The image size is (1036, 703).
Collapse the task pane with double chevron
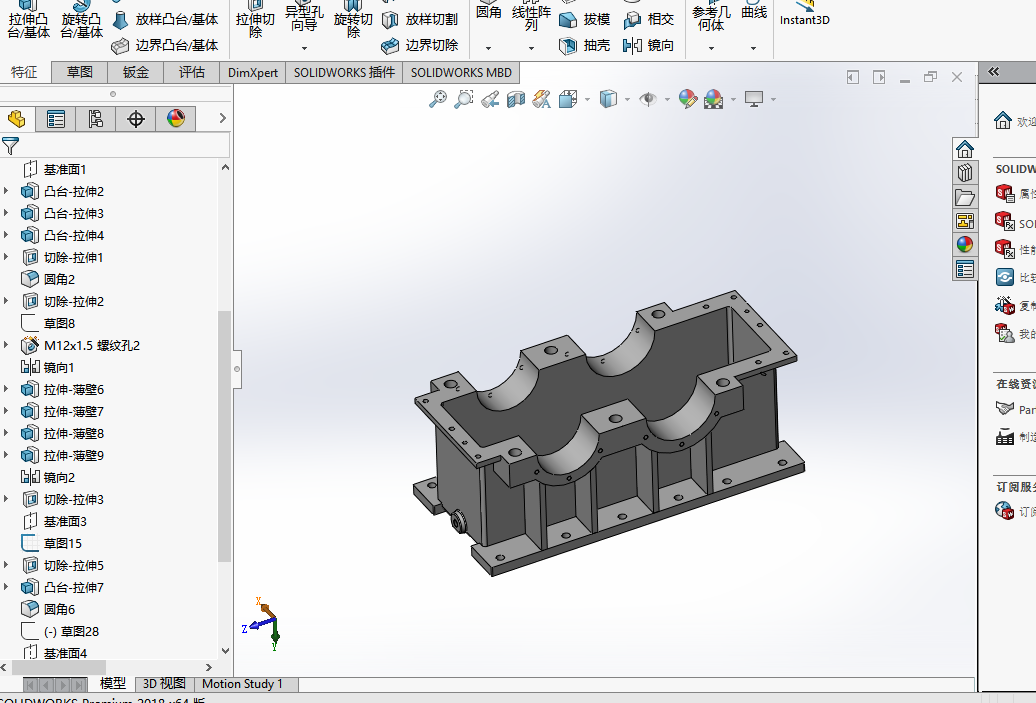pyautogui.click(x=994, y=71)
